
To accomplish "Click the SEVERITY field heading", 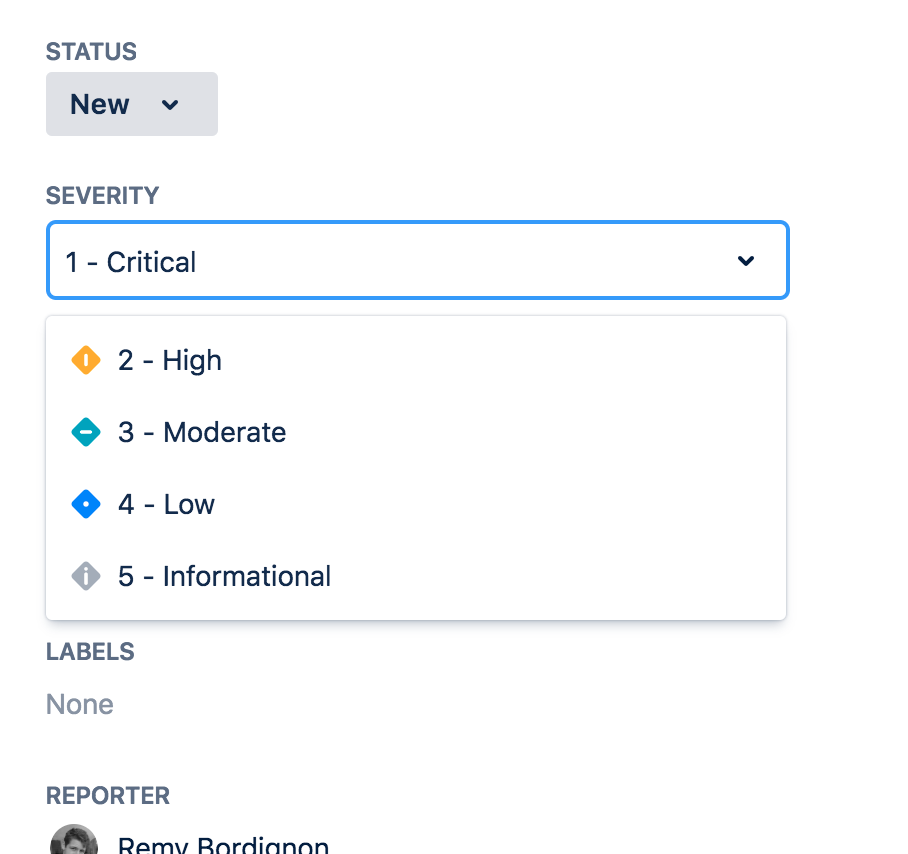I will (x=102, y=195).
